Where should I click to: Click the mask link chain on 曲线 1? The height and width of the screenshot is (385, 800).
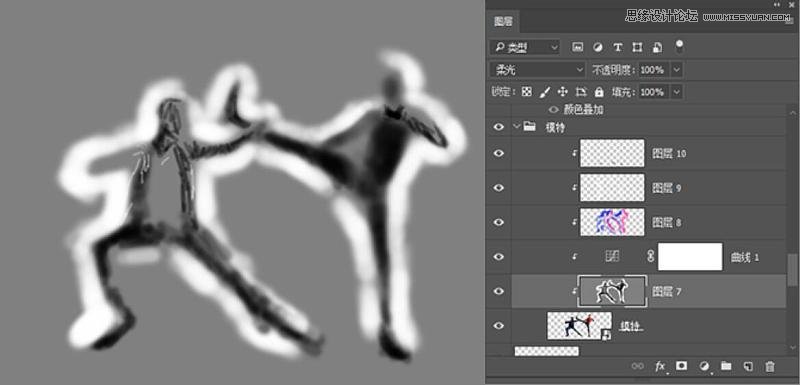click(650, 256)
